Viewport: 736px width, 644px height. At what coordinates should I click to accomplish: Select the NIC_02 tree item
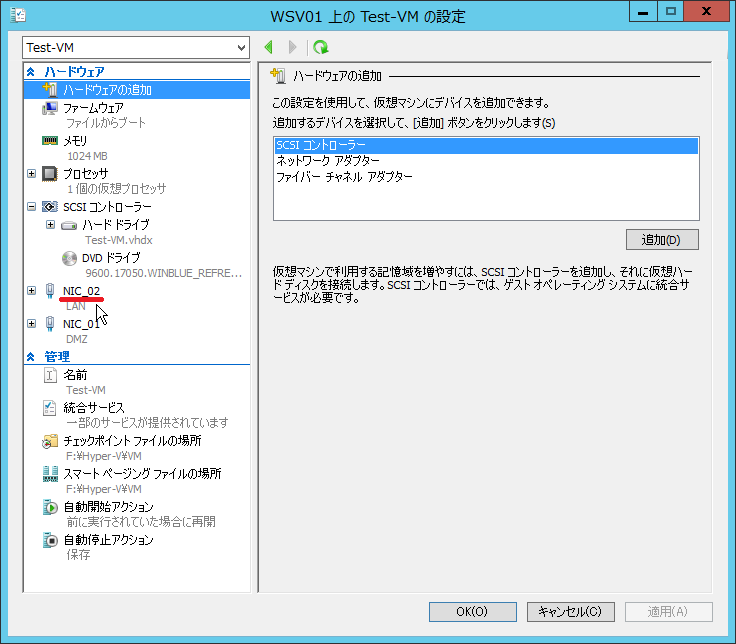pos(82,291)
